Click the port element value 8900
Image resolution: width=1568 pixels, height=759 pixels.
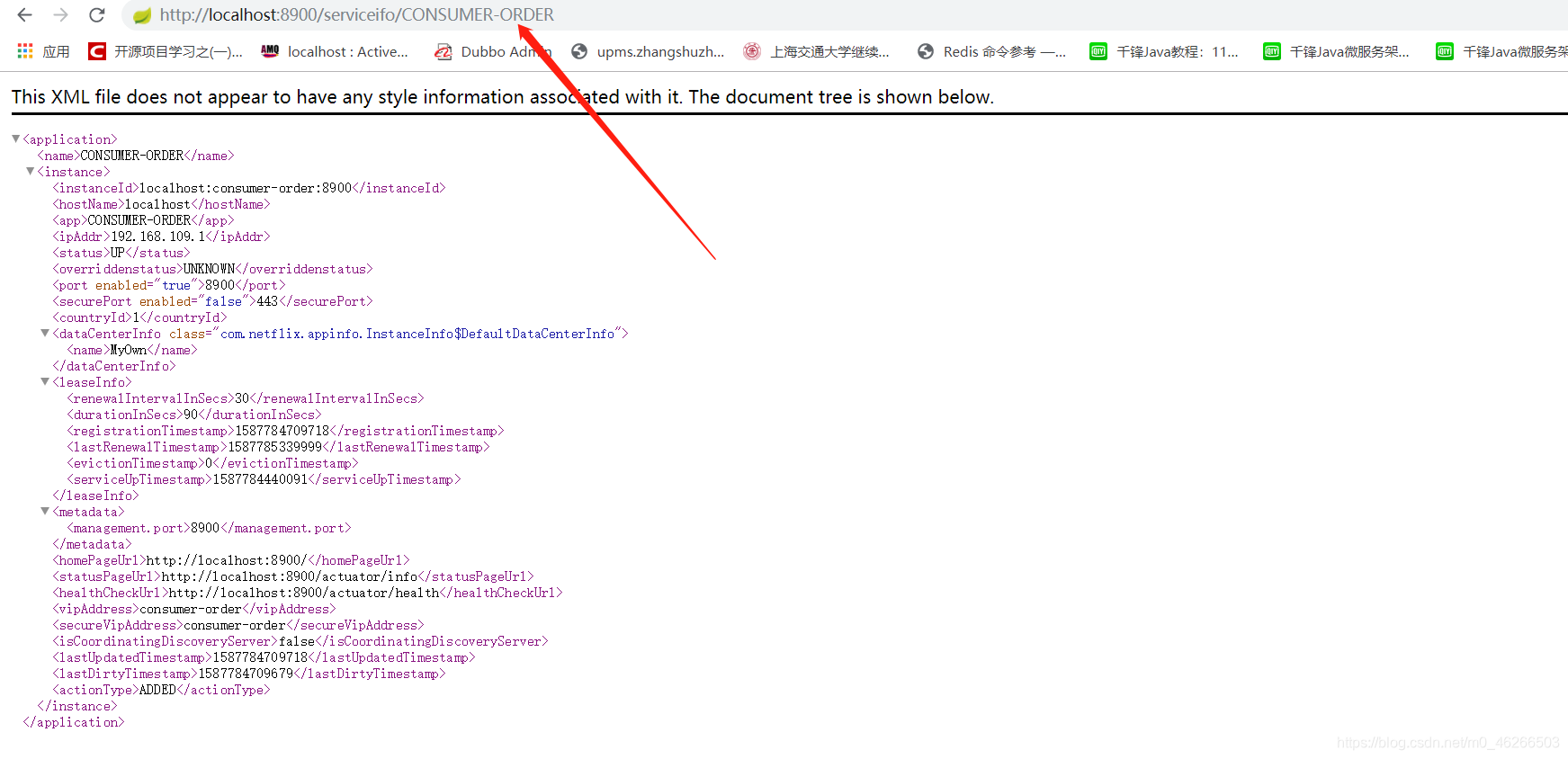220,285
